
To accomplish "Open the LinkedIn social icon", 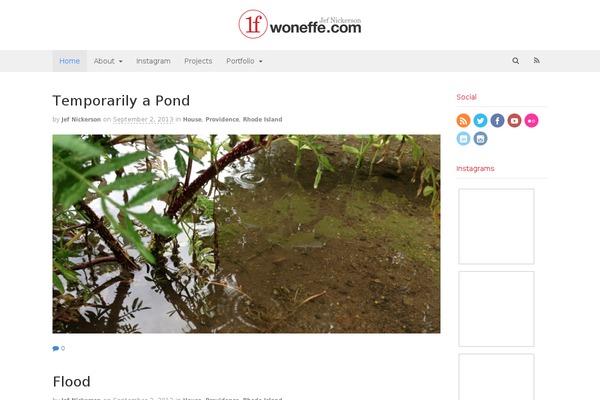I will pyautogui.click(x=463, y=138).
